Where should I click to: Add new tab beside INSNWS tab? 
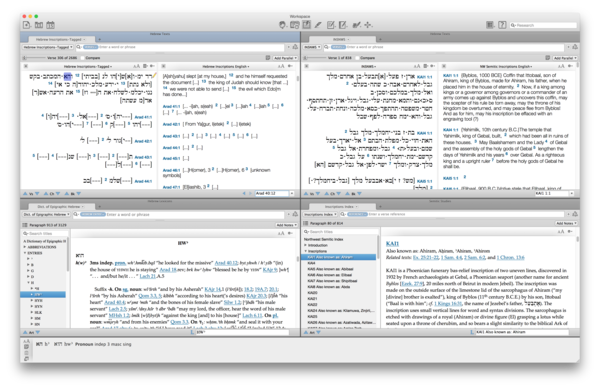[380, 39]
